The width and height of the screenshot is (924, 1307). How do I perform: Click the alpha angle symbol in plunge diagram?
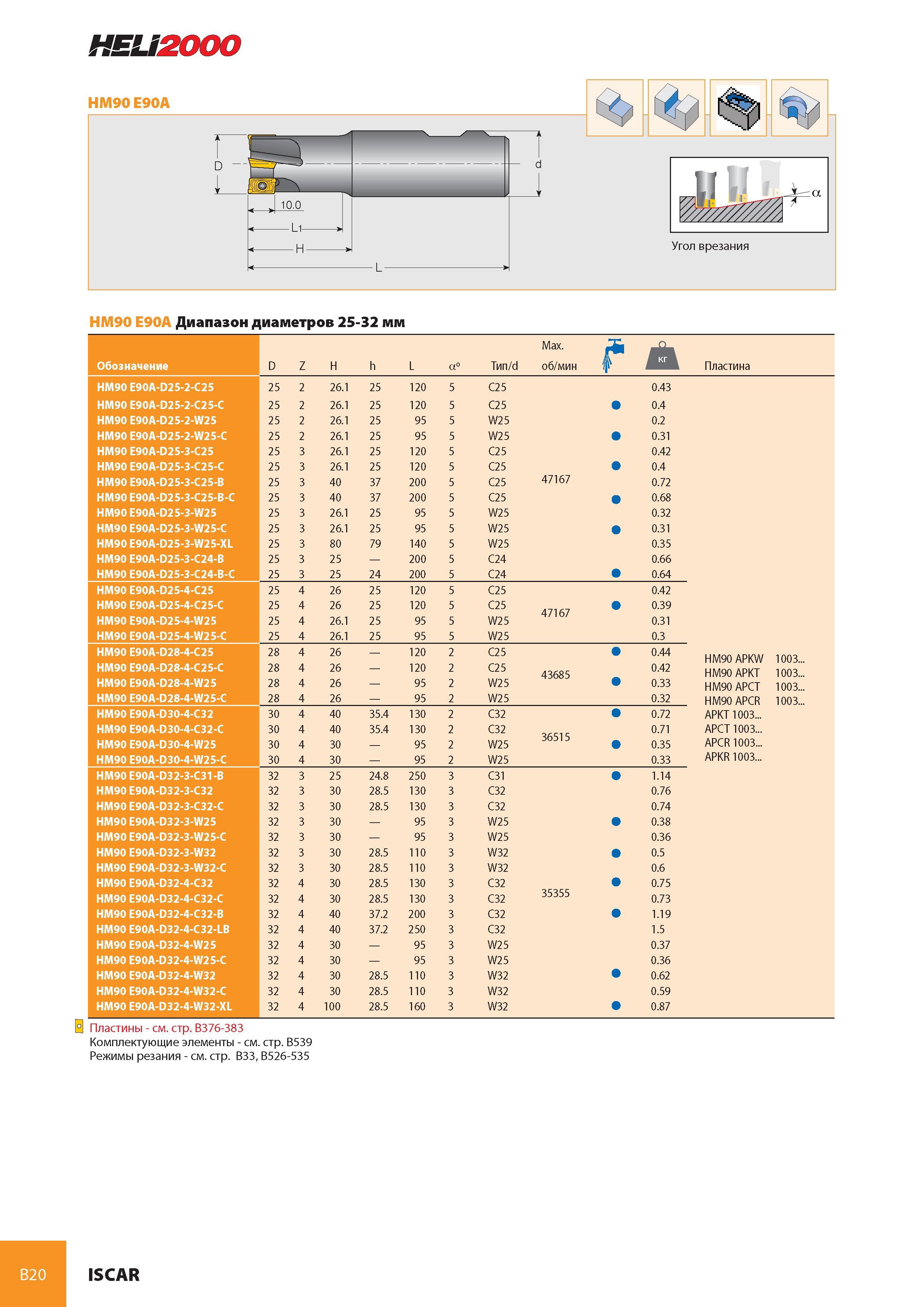(816, 193)
